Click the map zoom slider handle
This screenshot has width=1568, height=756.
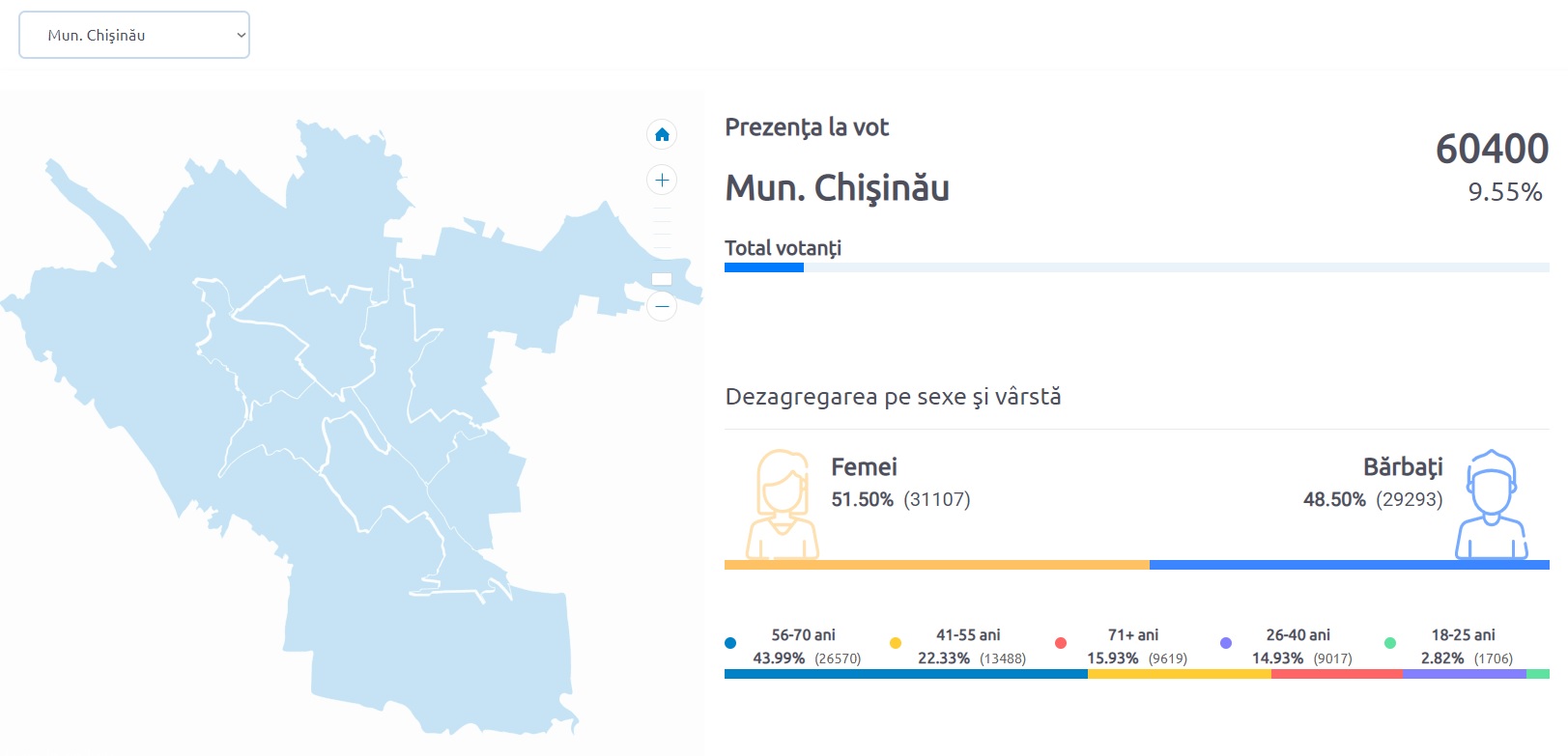[x=662, y=279]
